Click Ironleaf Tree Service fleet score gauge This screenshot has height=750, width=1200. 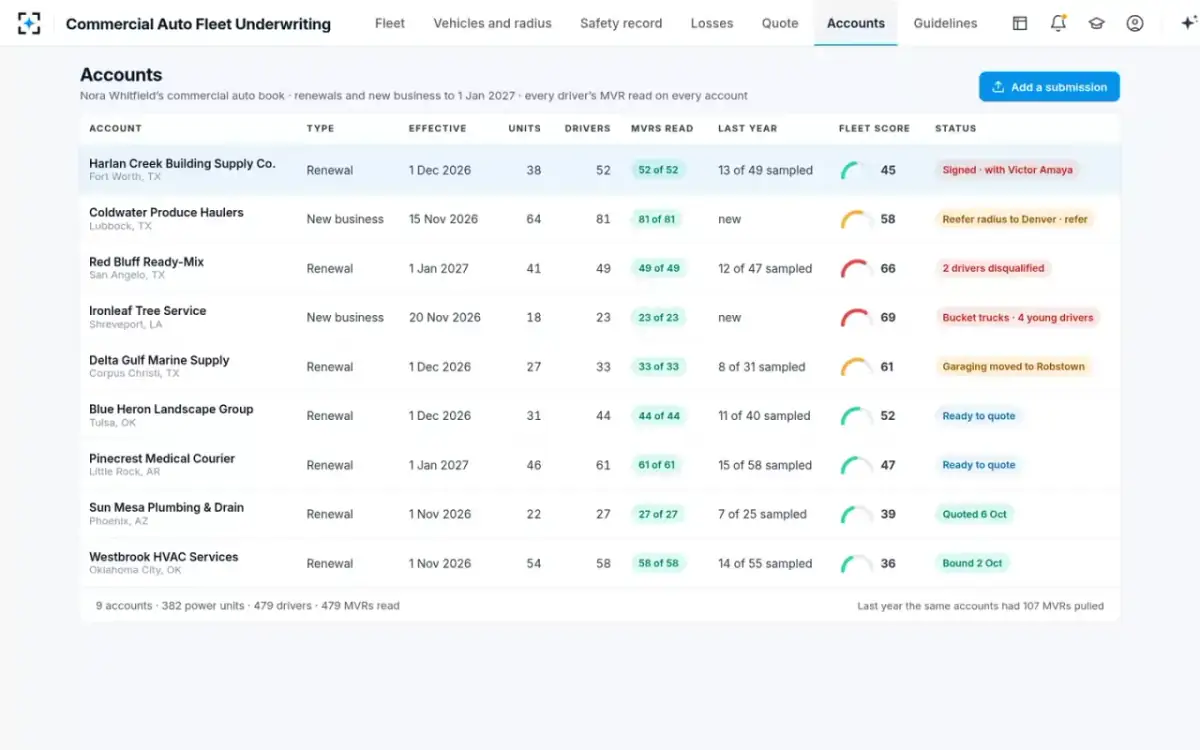pos(856,318)
